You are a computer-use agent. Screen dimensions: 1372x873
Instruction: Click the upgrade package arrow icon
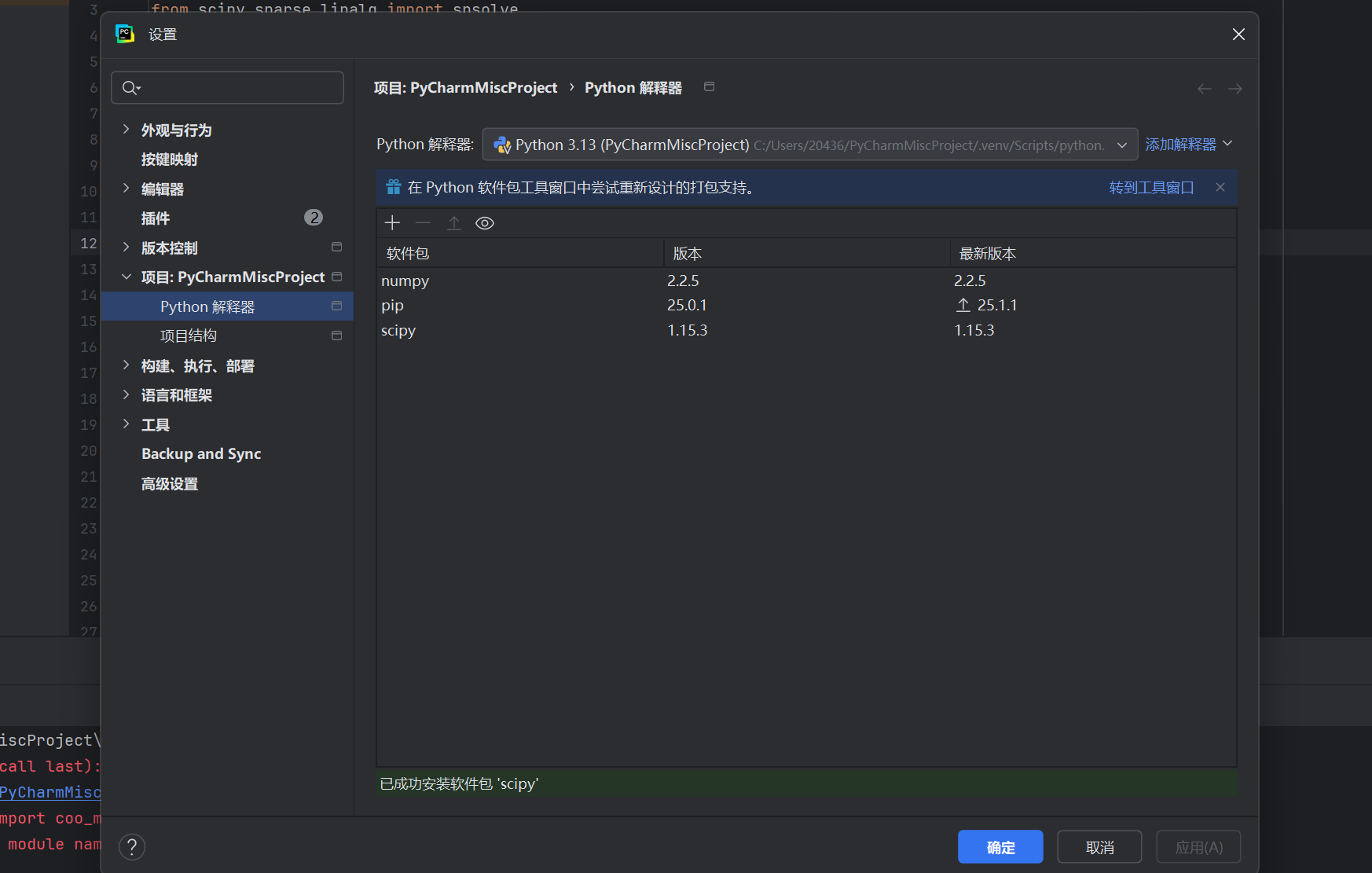pos(454,222)
